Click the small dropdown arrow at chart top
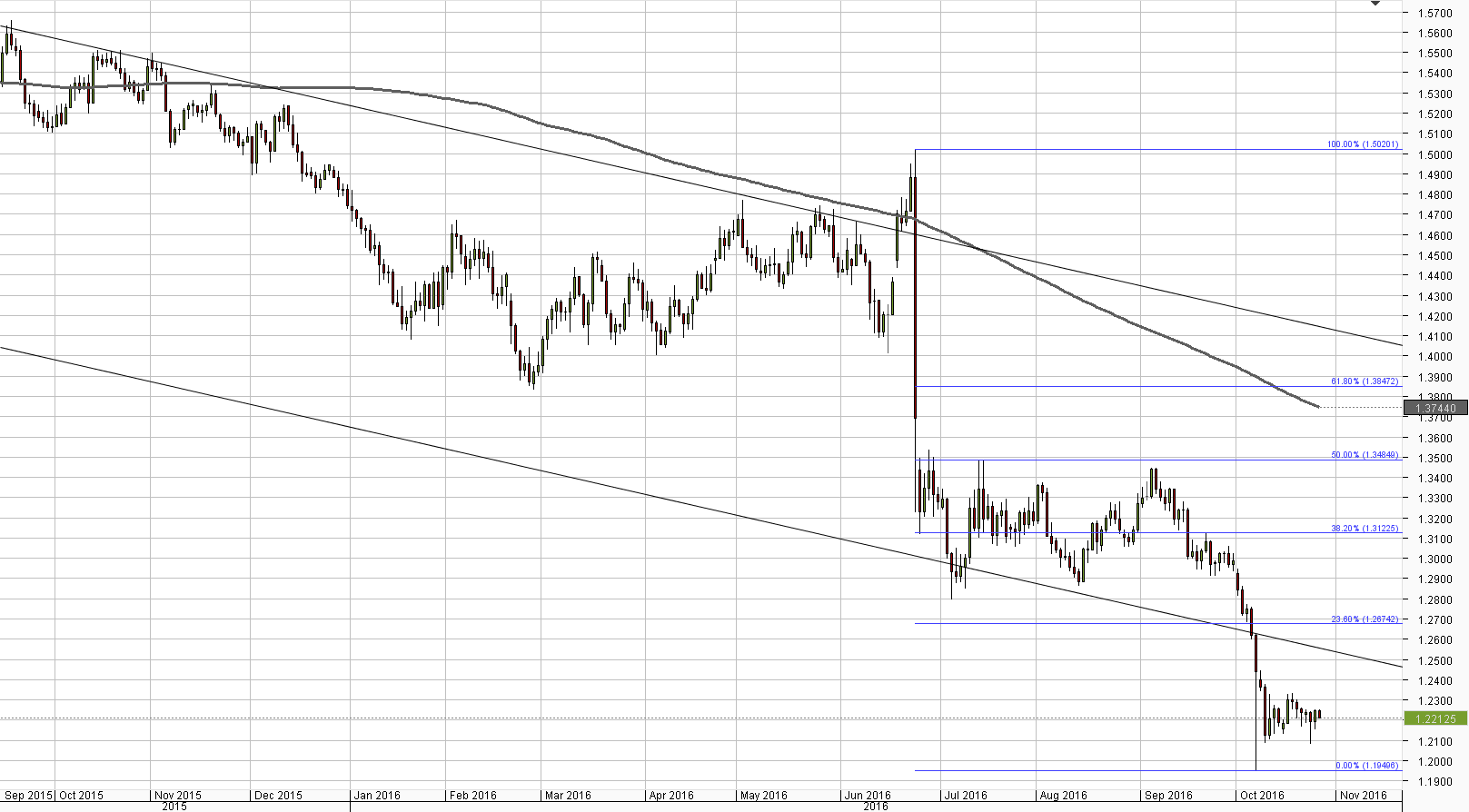The width and height of the screenshot is (1469, 812). 1375,5
